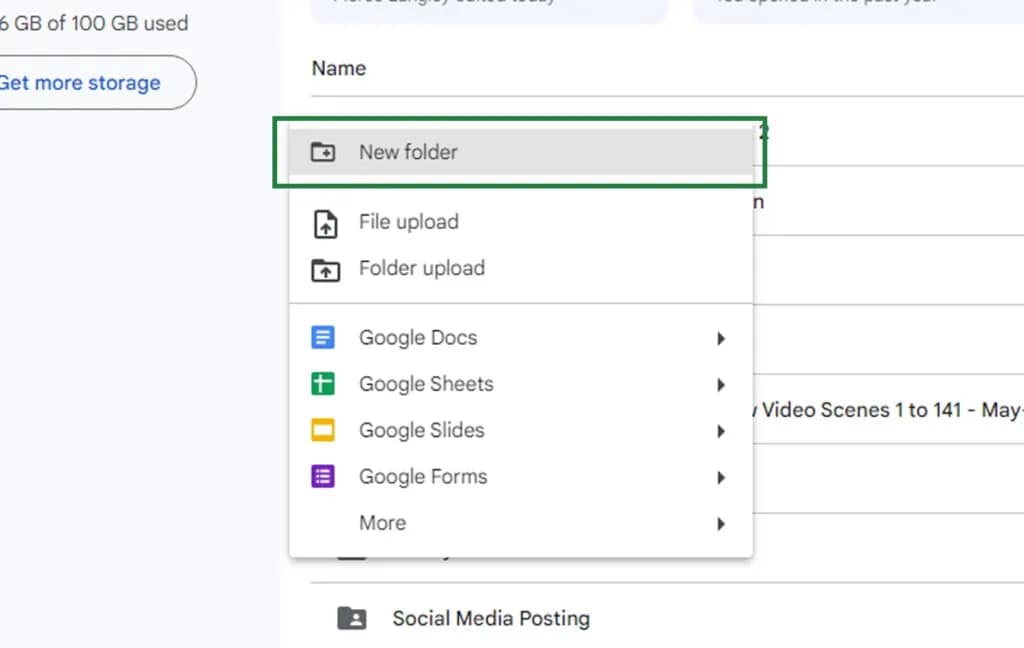Viewport: 1024px width, 648px height.
Task: Select New folder from the menu
Action: click(520, 152)
